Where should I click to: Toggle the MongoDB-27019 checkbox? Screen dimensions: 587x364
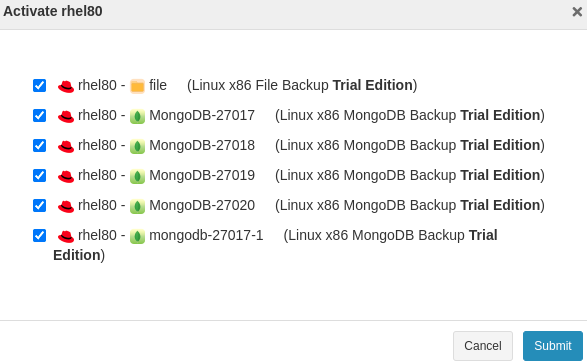point(39,175)
